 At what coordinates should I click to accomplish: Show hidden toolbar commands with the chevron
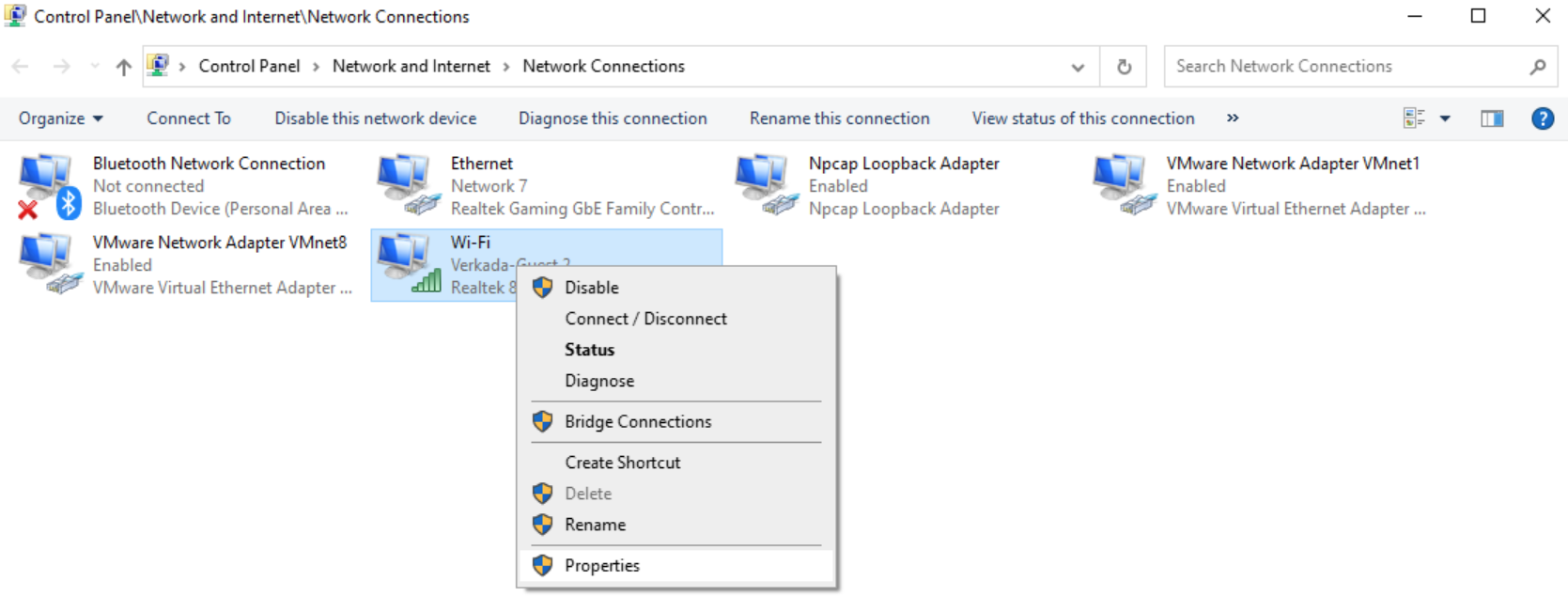point(1233,118)
